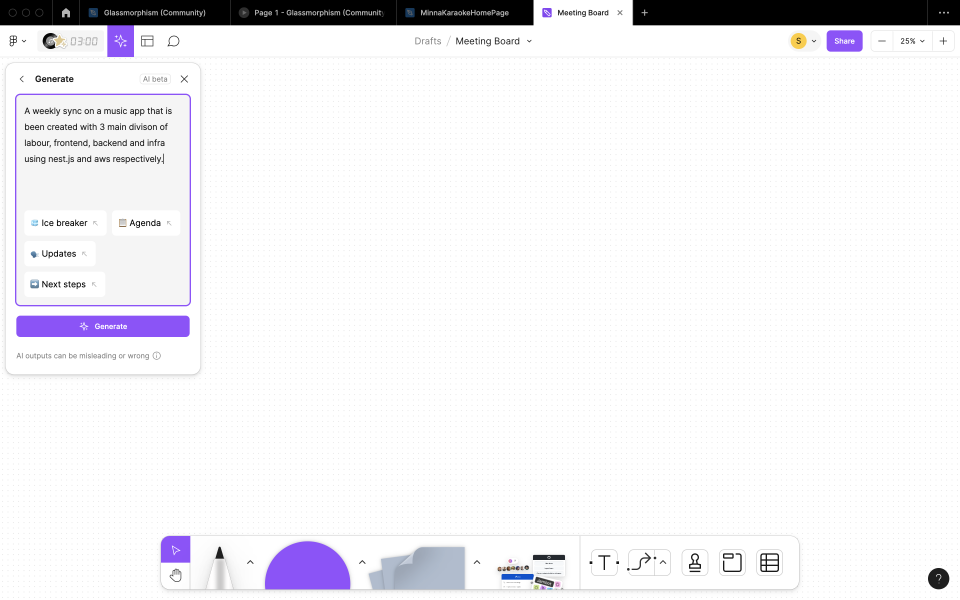Select the Stamp tool
This screenshot has height=600, width=960.
pyautogui.click(x=694, y=562)
